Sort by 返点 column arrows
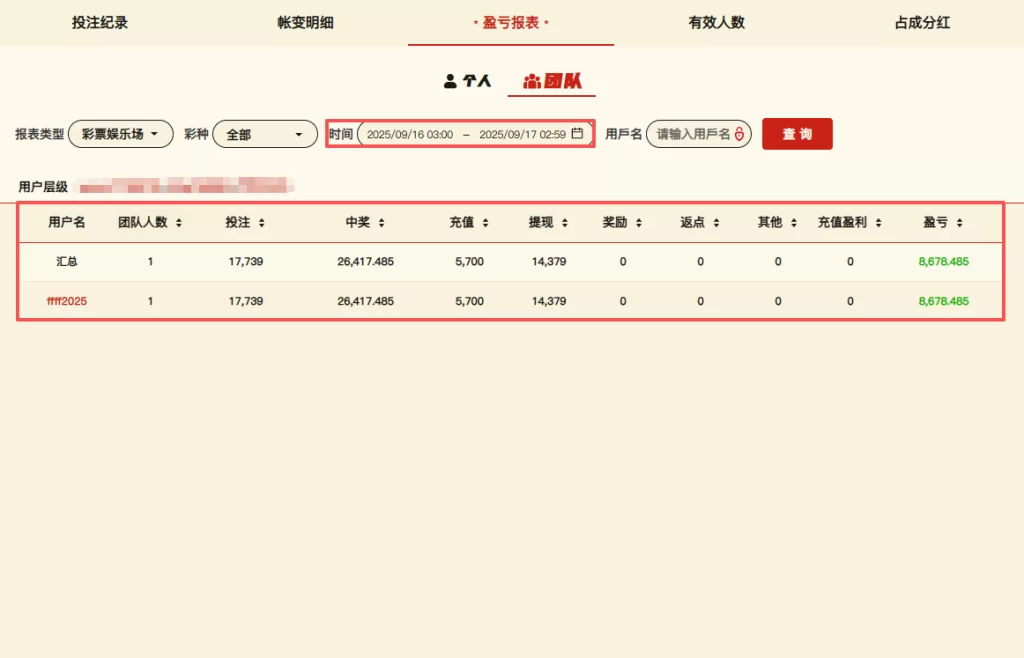The width and height of the screenshot is (1024, 658). click(716, 223)
